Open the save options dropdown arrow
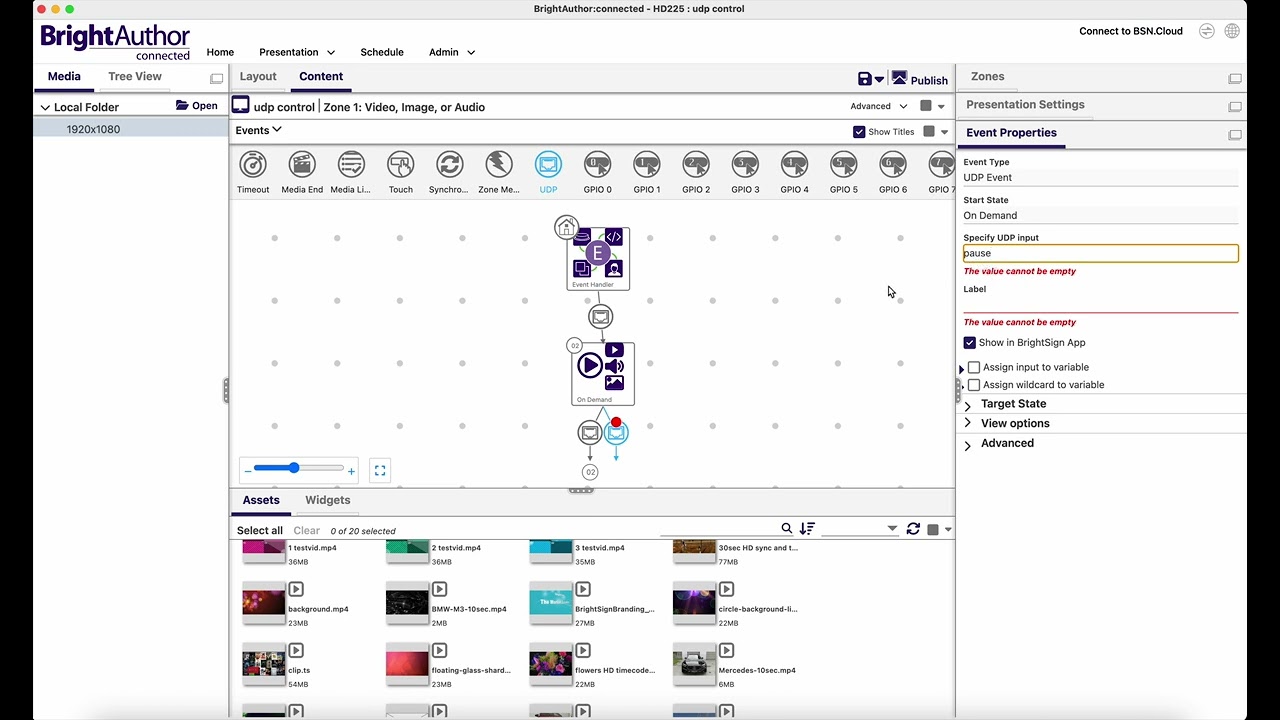Image resolution: width=1280 pixels, height=720 pixels. [x=880, y=80]
